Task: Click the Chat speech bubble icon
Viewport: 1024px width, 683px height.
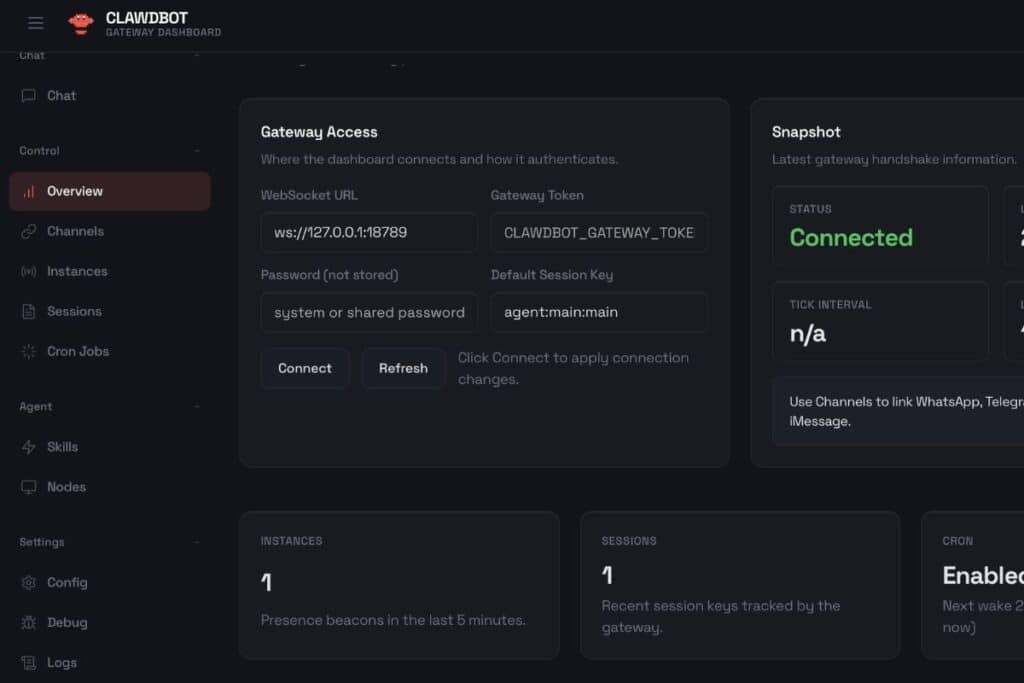Action: 29,96
